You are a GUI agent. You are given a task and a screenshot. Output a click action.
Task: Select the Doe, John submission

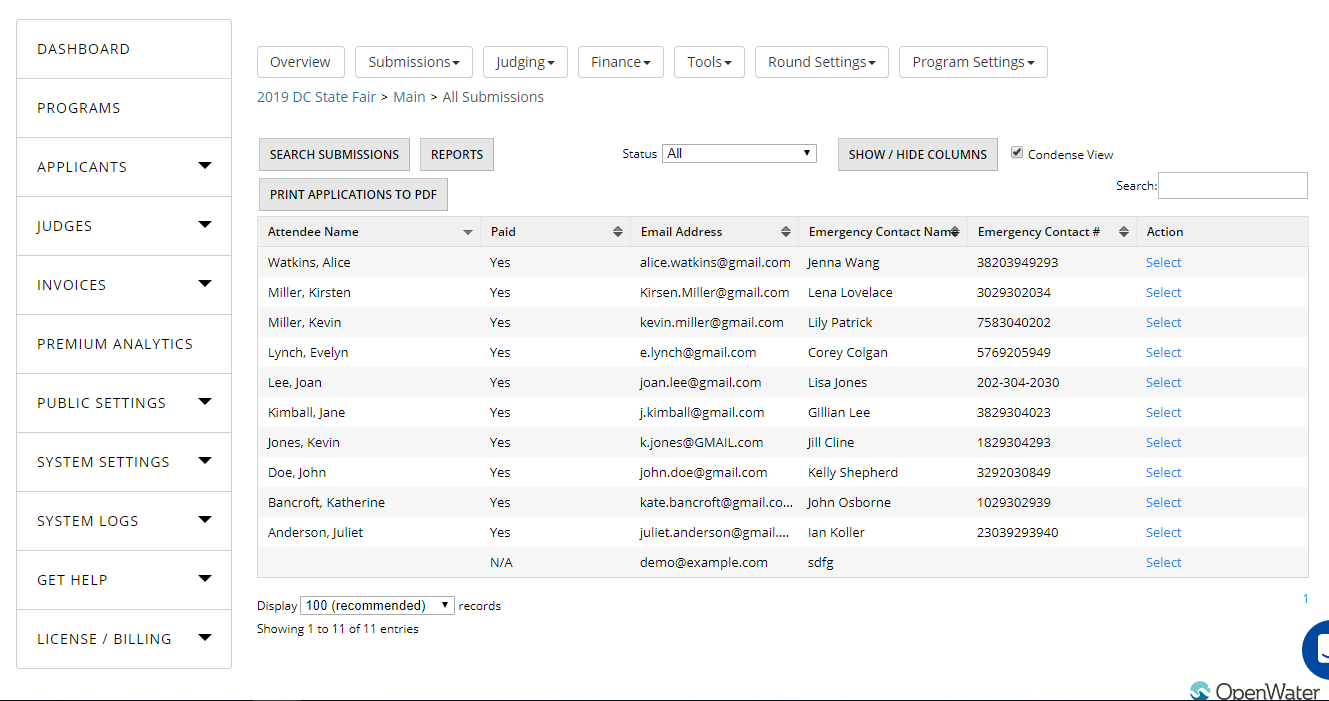tap(1164, 472)
